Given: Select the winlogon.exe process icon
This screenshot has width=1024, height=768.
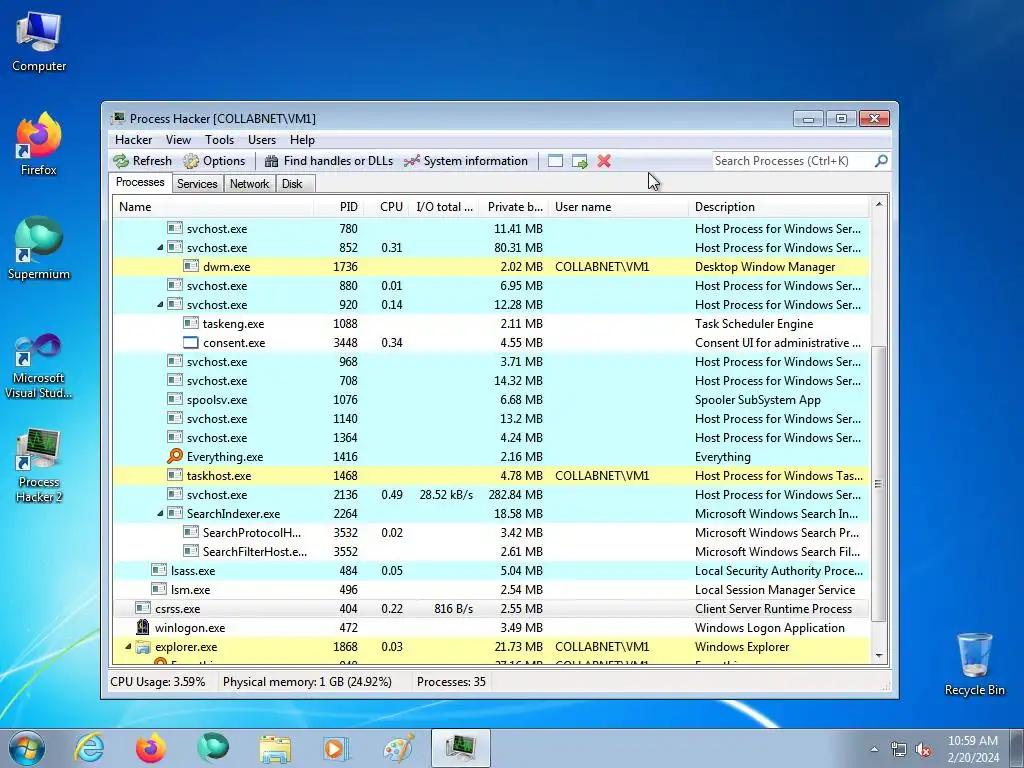Looking at the screenshot, I should 143,628.
